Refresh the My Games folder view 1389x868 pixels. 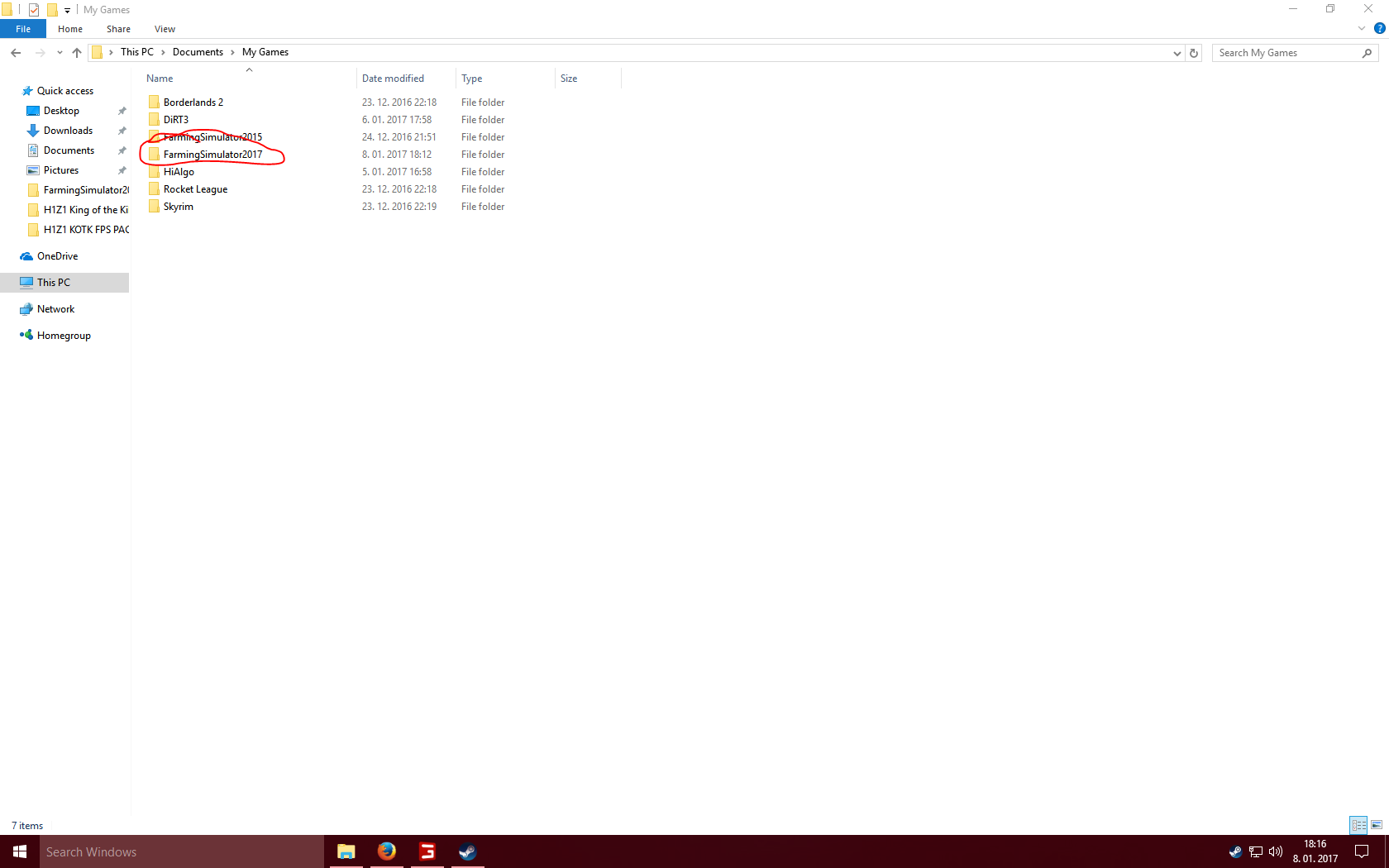pos(1194,53)
